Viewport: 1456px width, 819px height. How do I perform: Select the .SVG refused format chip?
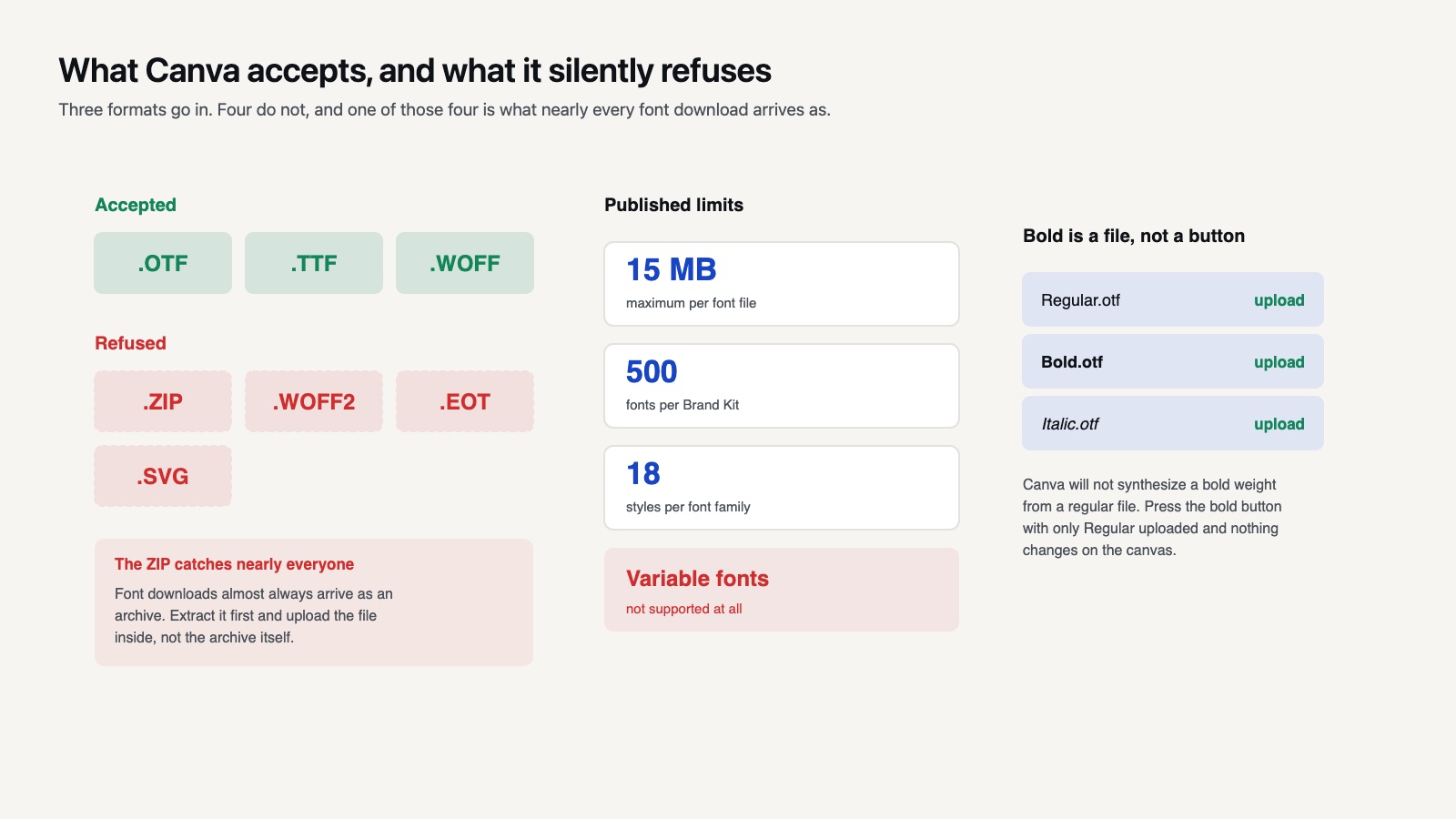163,476
